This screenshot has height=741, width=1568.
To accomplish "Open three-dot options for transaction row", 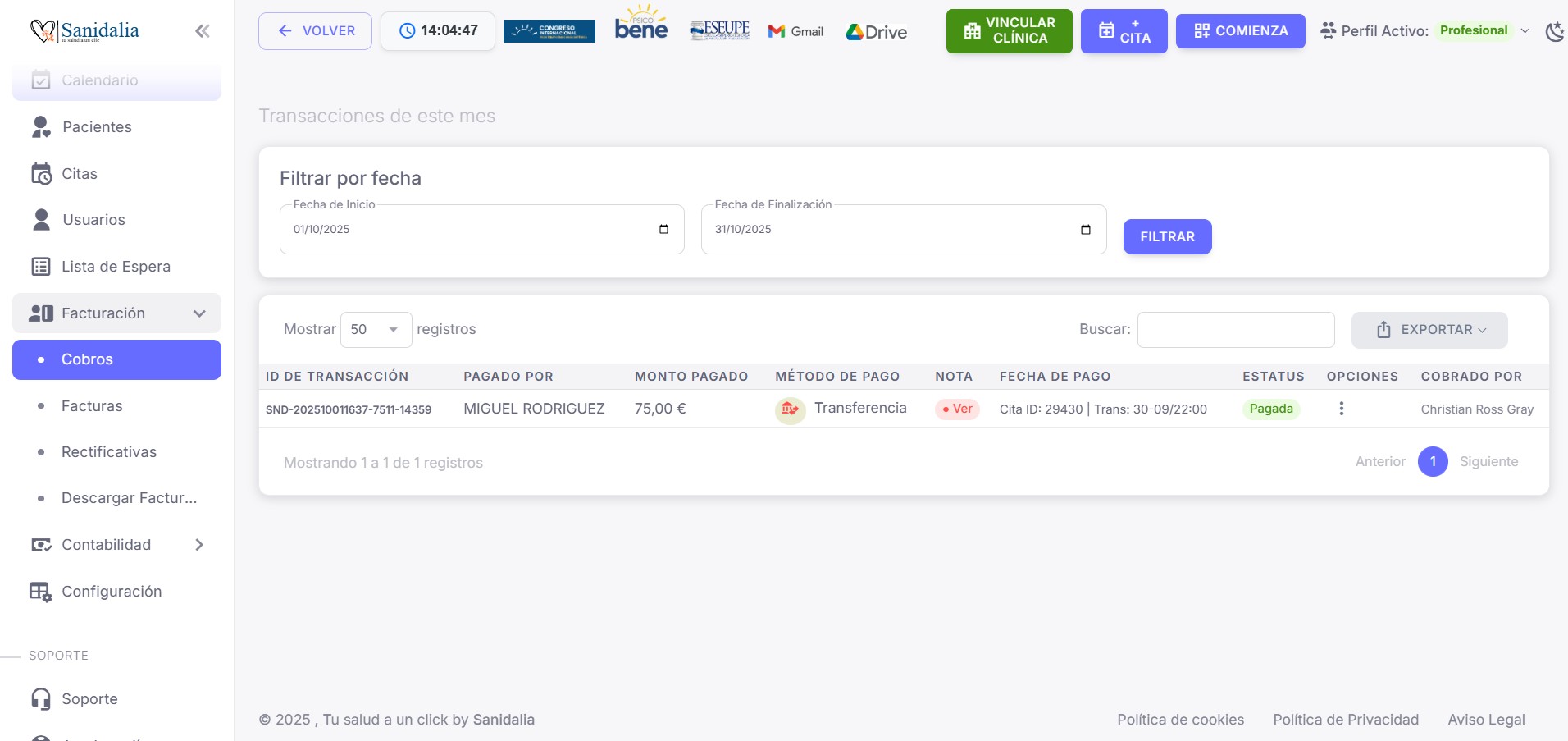I will (x=1341, y=409).
